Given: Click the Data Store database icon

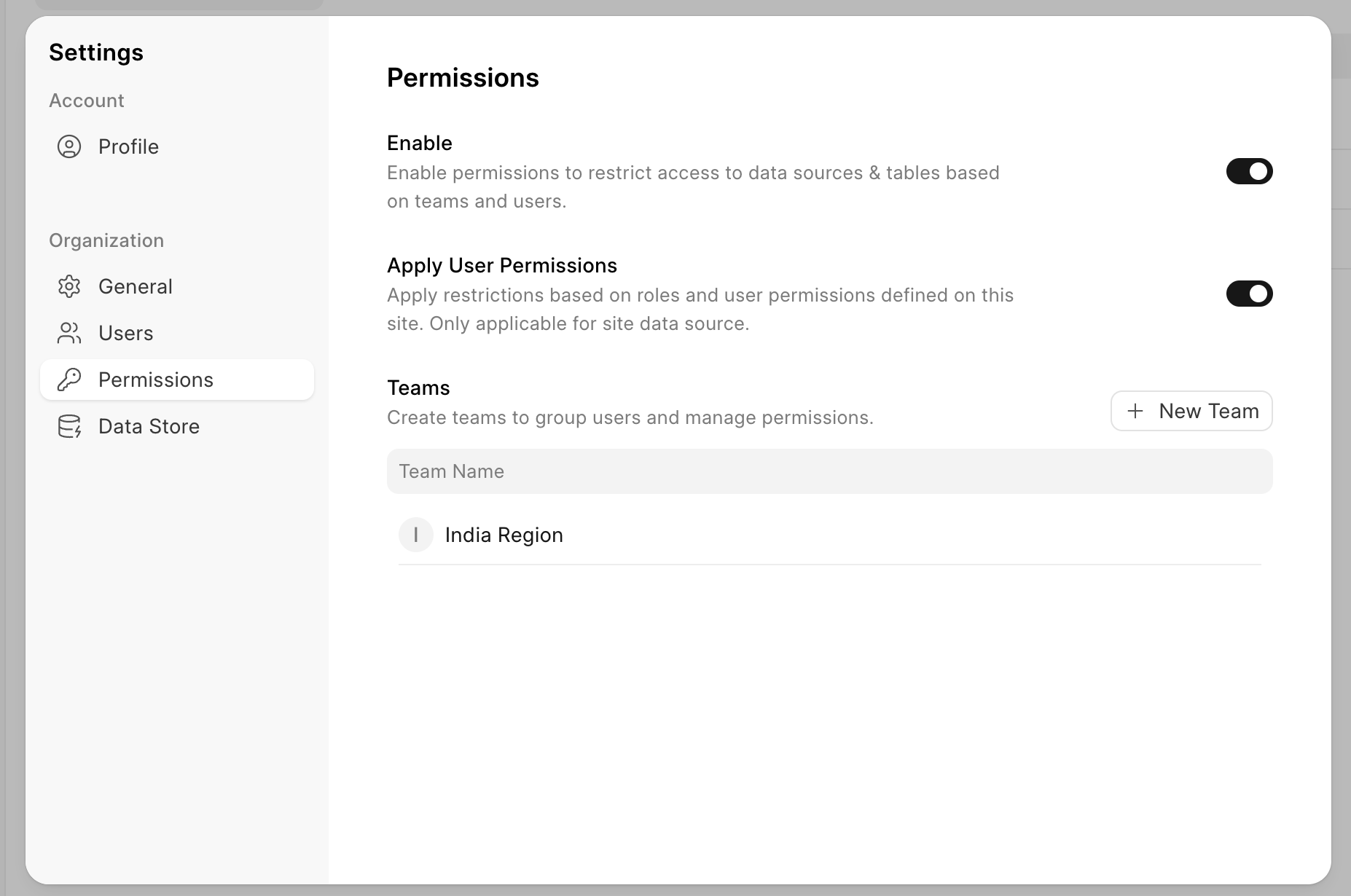Looking at the screenshot, I should (69, 426).
